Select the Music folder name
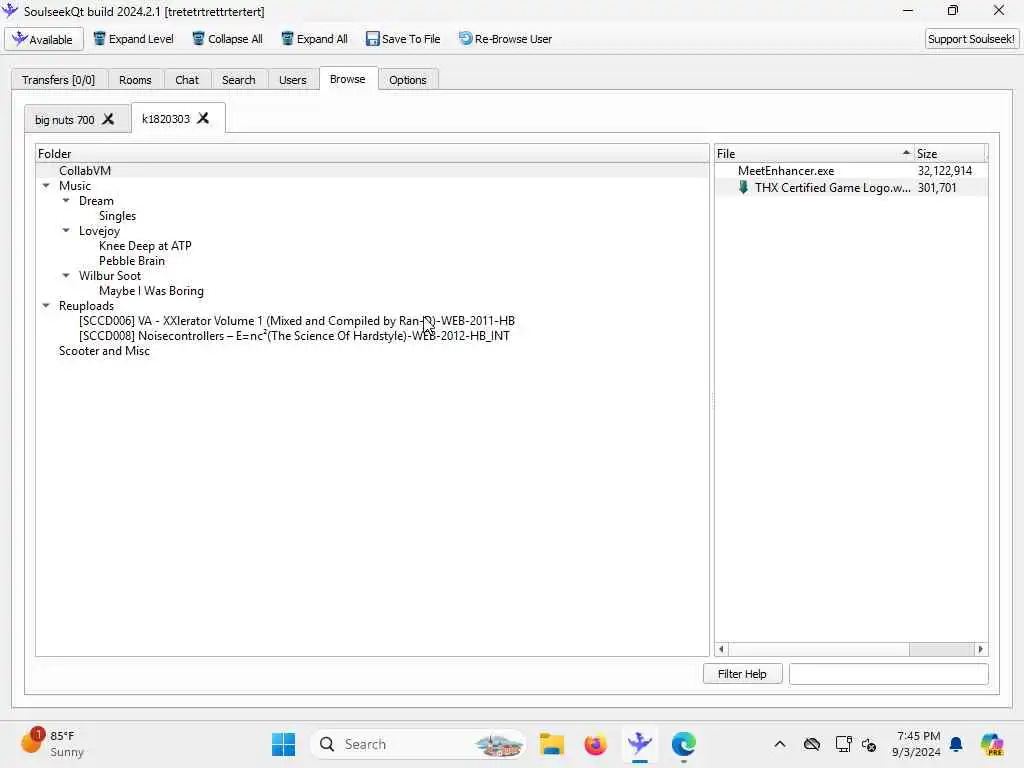Screen dimensions: 1024x768 pyautogui.click(x=75, y=186)
